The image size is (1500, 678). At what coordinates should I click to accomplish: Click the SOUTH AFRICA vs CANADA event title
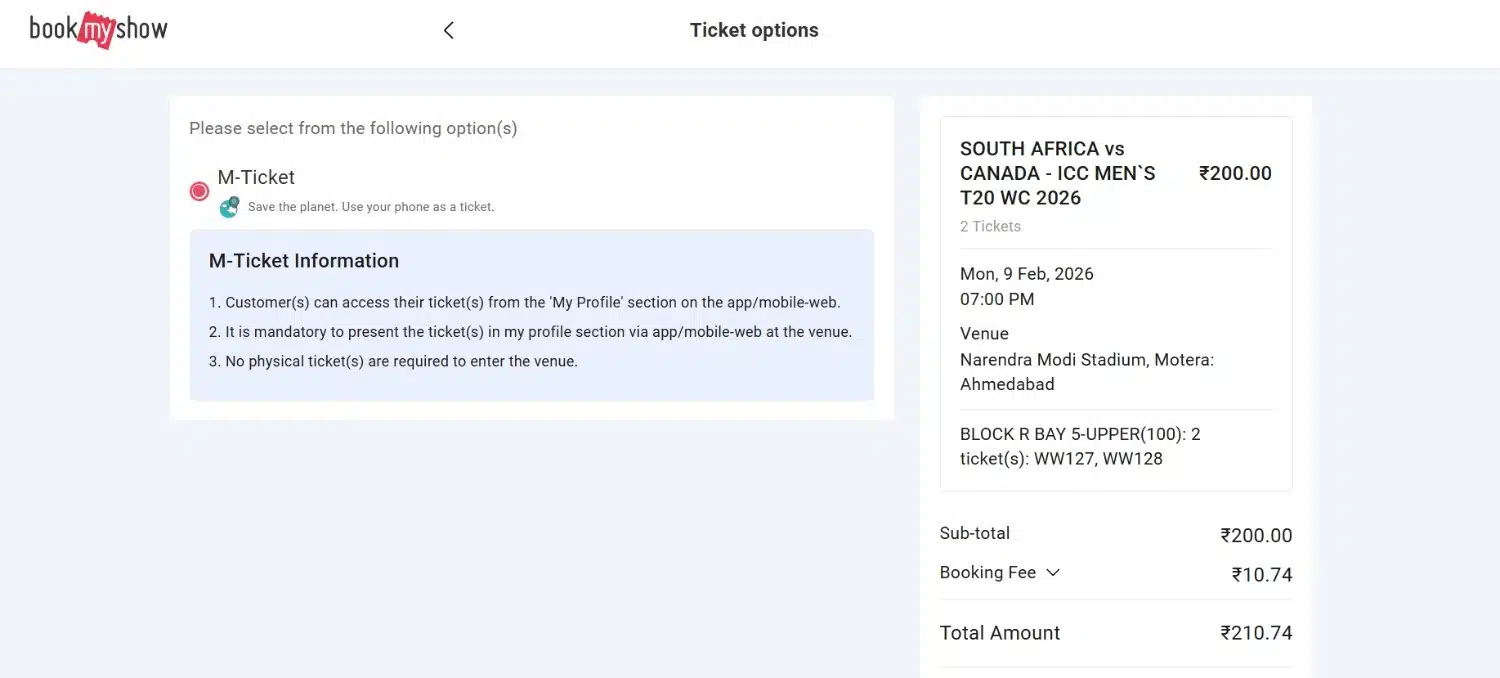(x=1058, y=173)
